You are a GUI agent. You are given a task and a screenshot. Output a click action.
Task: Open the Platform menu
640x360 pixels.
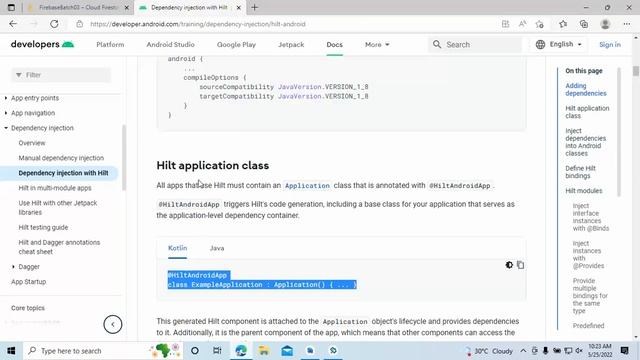coord(110,44)
